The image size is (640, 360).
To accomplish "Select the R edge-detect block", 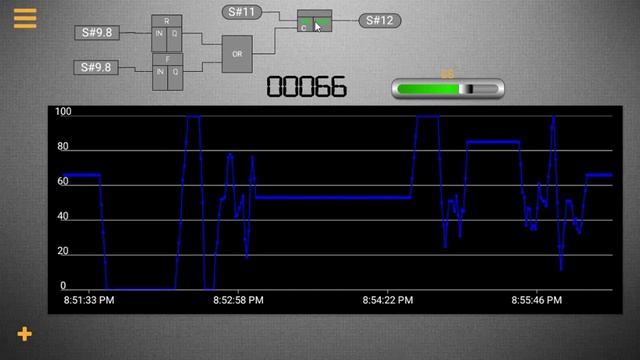I will pyautogui.click(x=167, y=33).
